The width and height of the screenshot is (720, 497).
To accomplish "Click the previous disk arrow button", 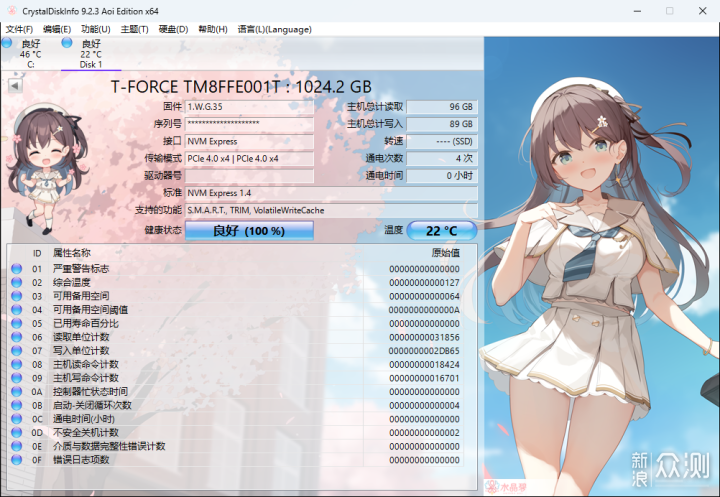I will [x=15, y=85].
